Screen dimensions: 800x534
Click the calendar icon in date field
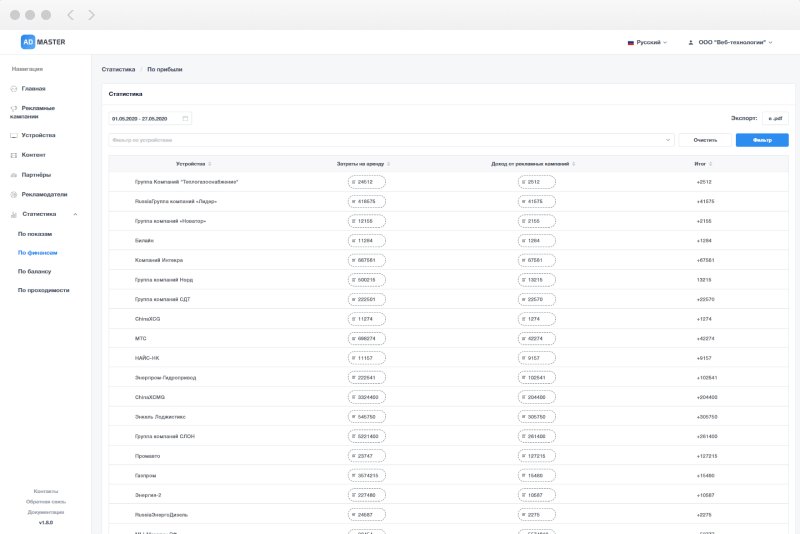tap(185, 118)
